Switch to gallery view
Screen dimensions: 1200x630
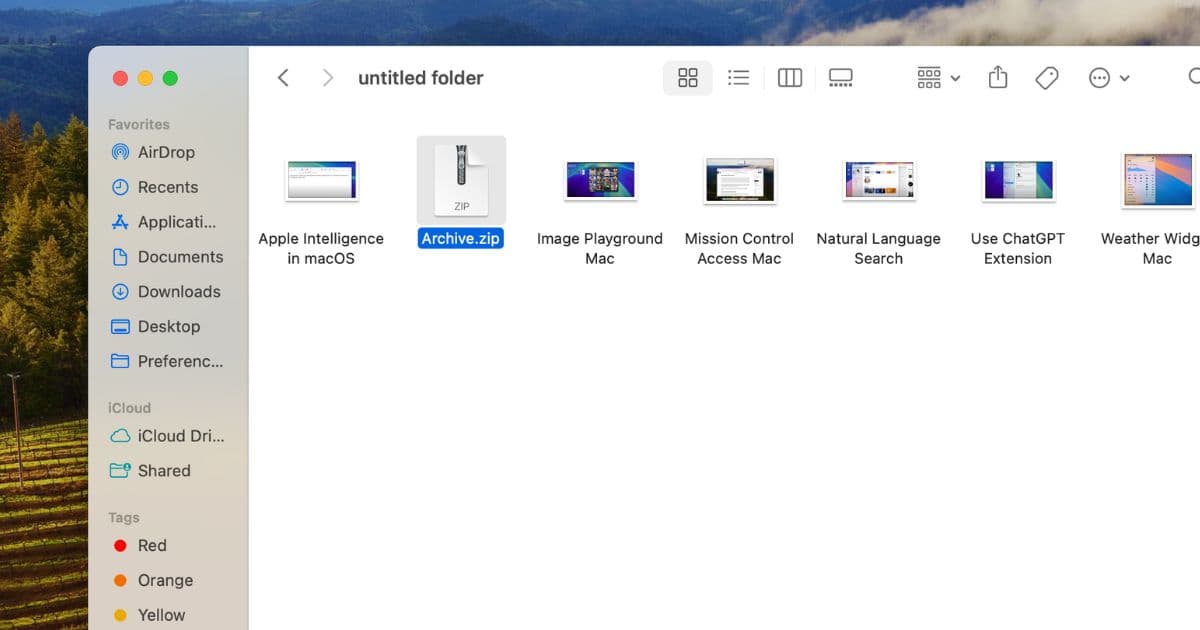coord(841,78)
